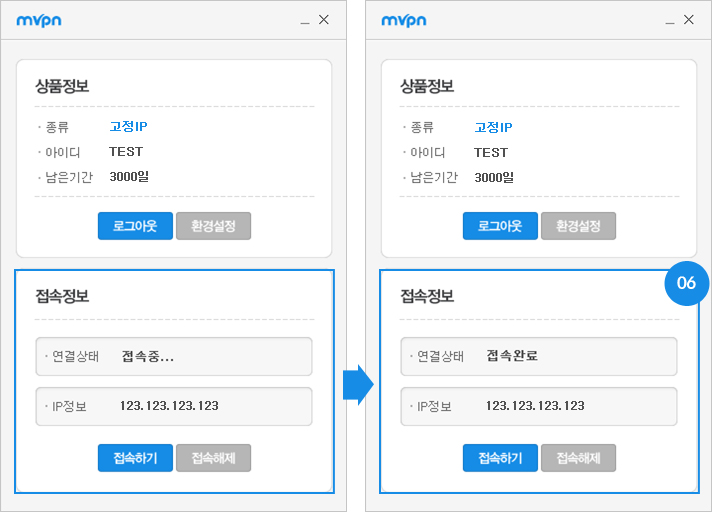Click the 고정IP link in the 접속완료 window
The image size is (712, 512).
coord(493,127)
